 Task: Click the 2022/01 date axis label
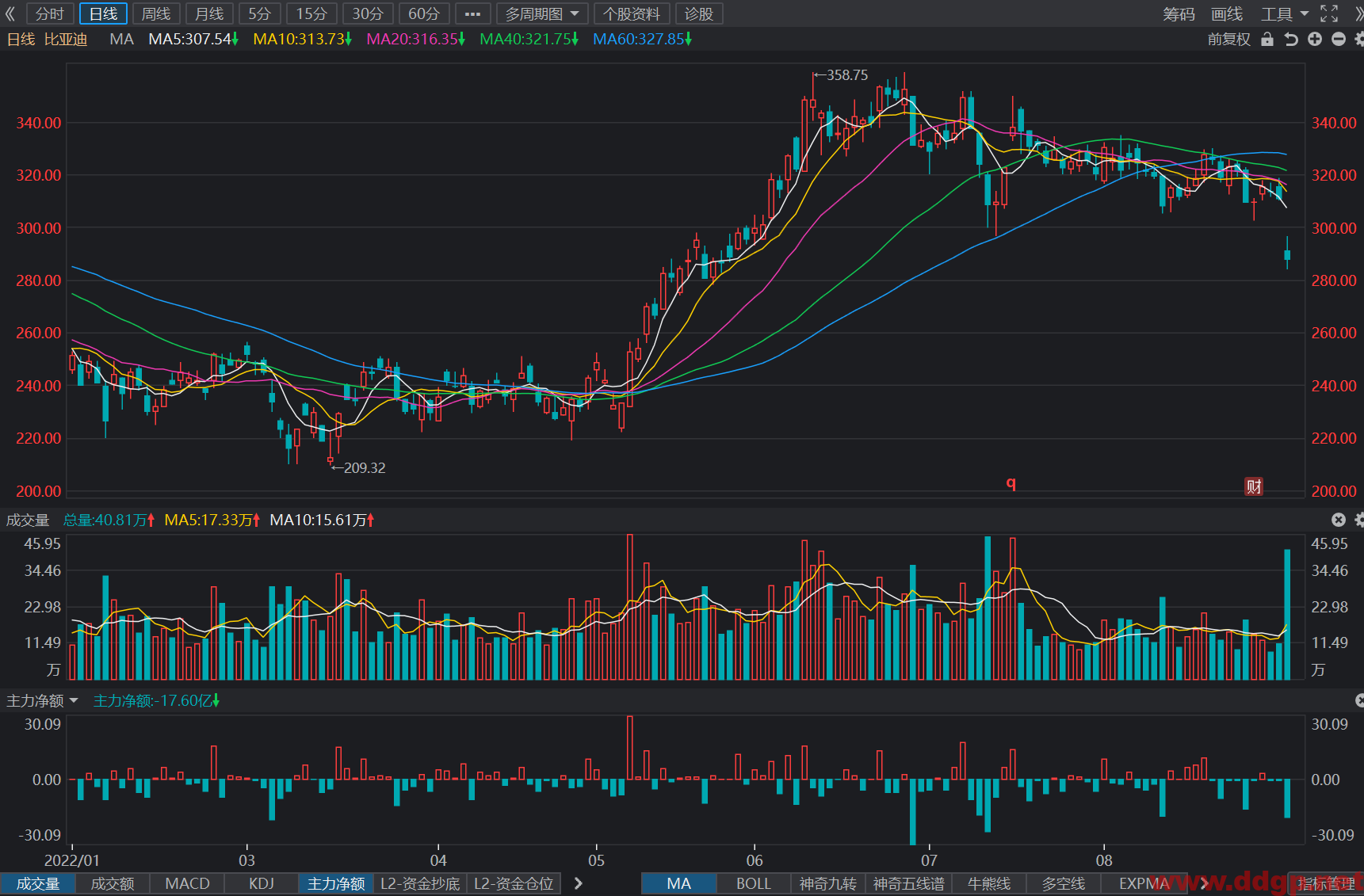72,860
